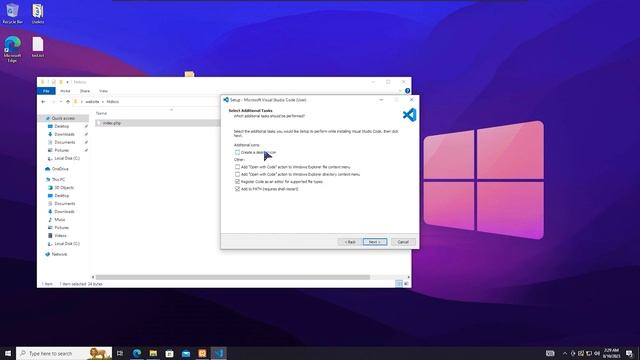Viewport: 640px width, 360px height.
Task: Cancel the VS Code setup
Action: (x=403, y=242)
